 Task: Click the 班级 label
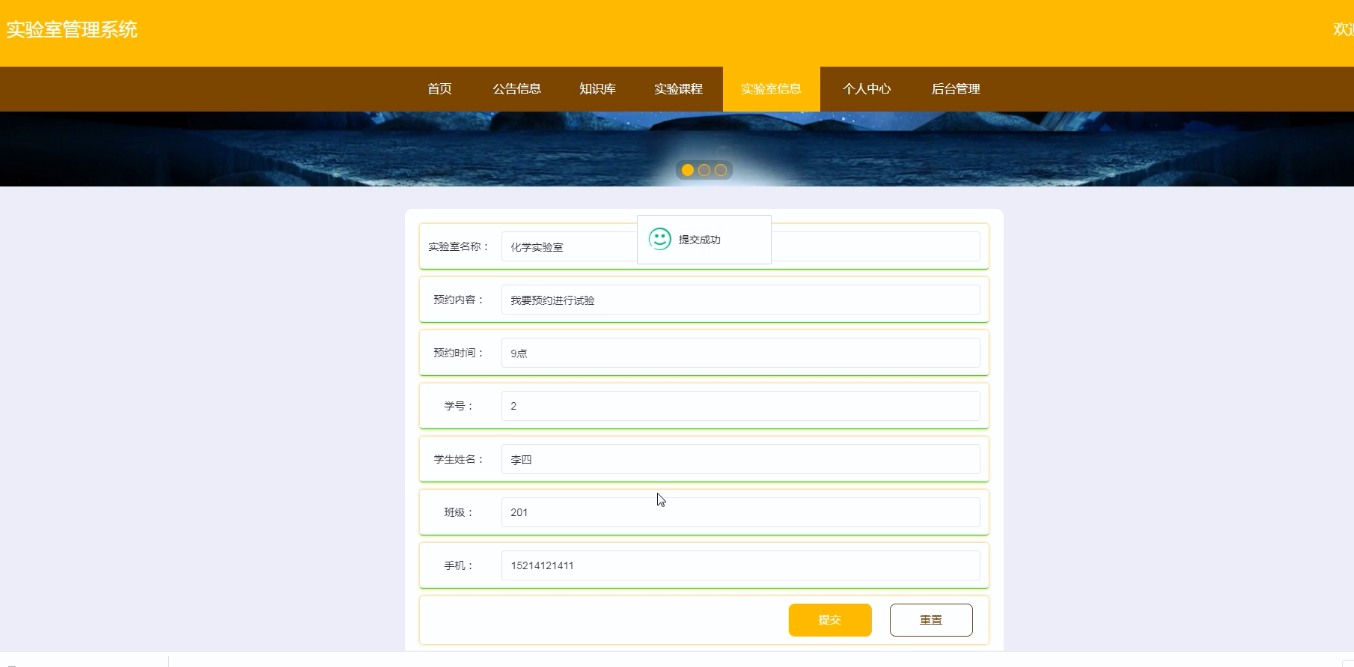[459, 512]
